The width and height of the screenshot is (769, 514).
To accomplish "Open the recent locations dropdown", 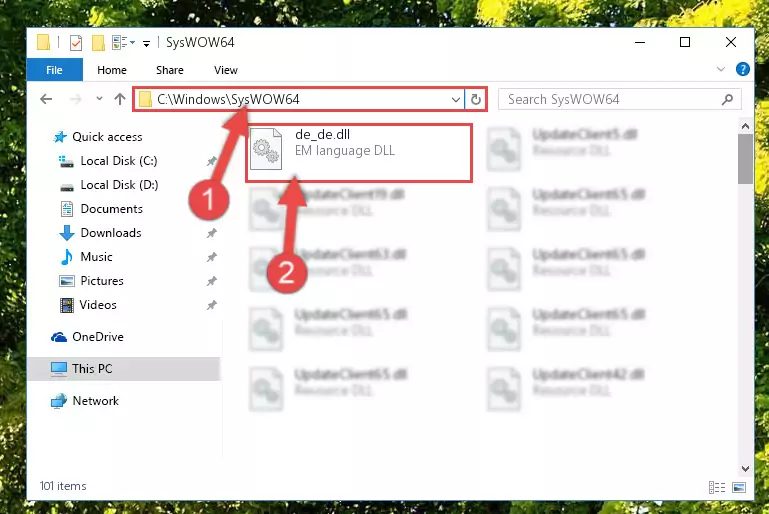I will (99, 99).
